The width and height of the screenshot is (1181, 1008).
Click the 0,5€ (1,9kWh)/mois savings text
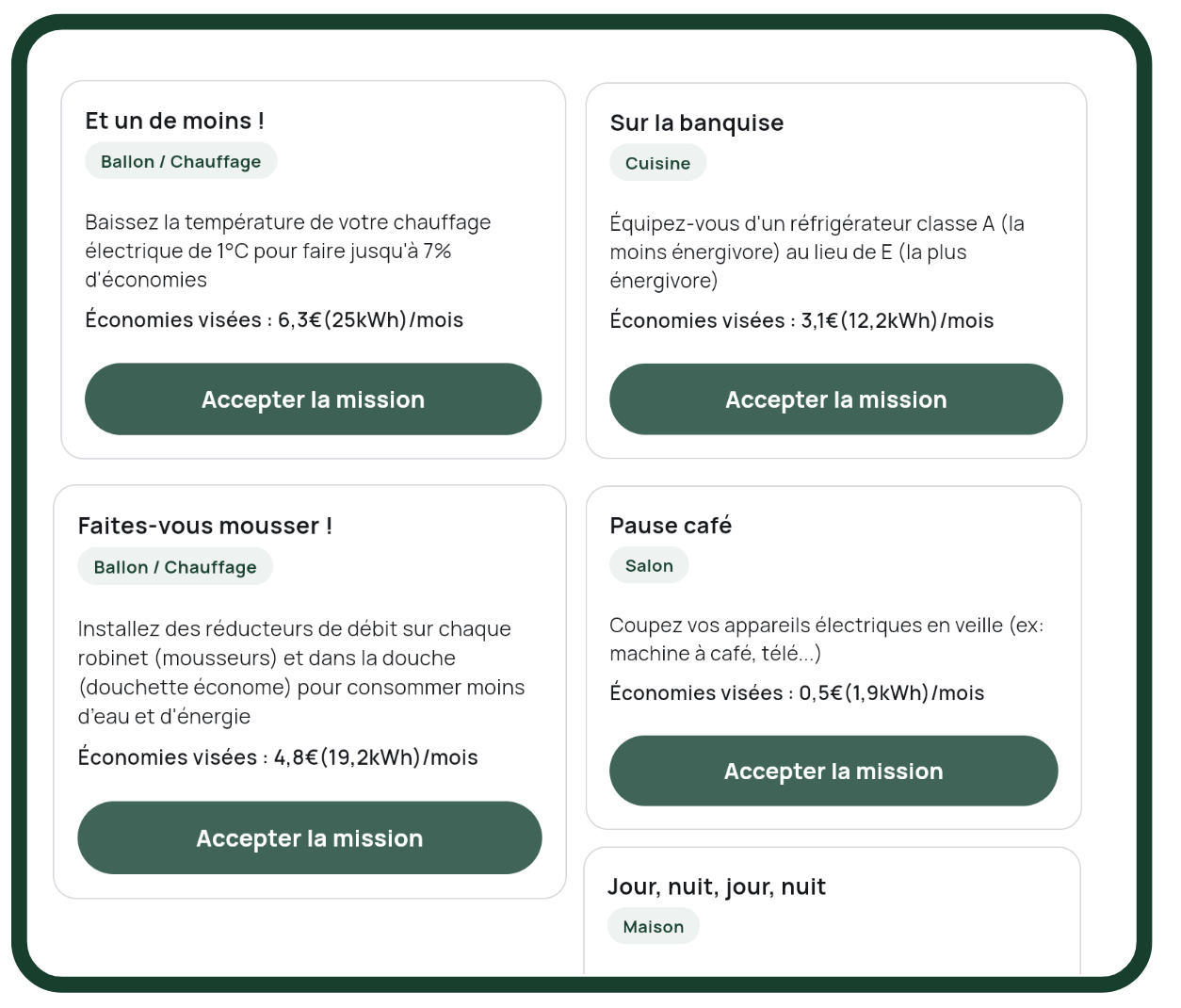coord(891,693)
